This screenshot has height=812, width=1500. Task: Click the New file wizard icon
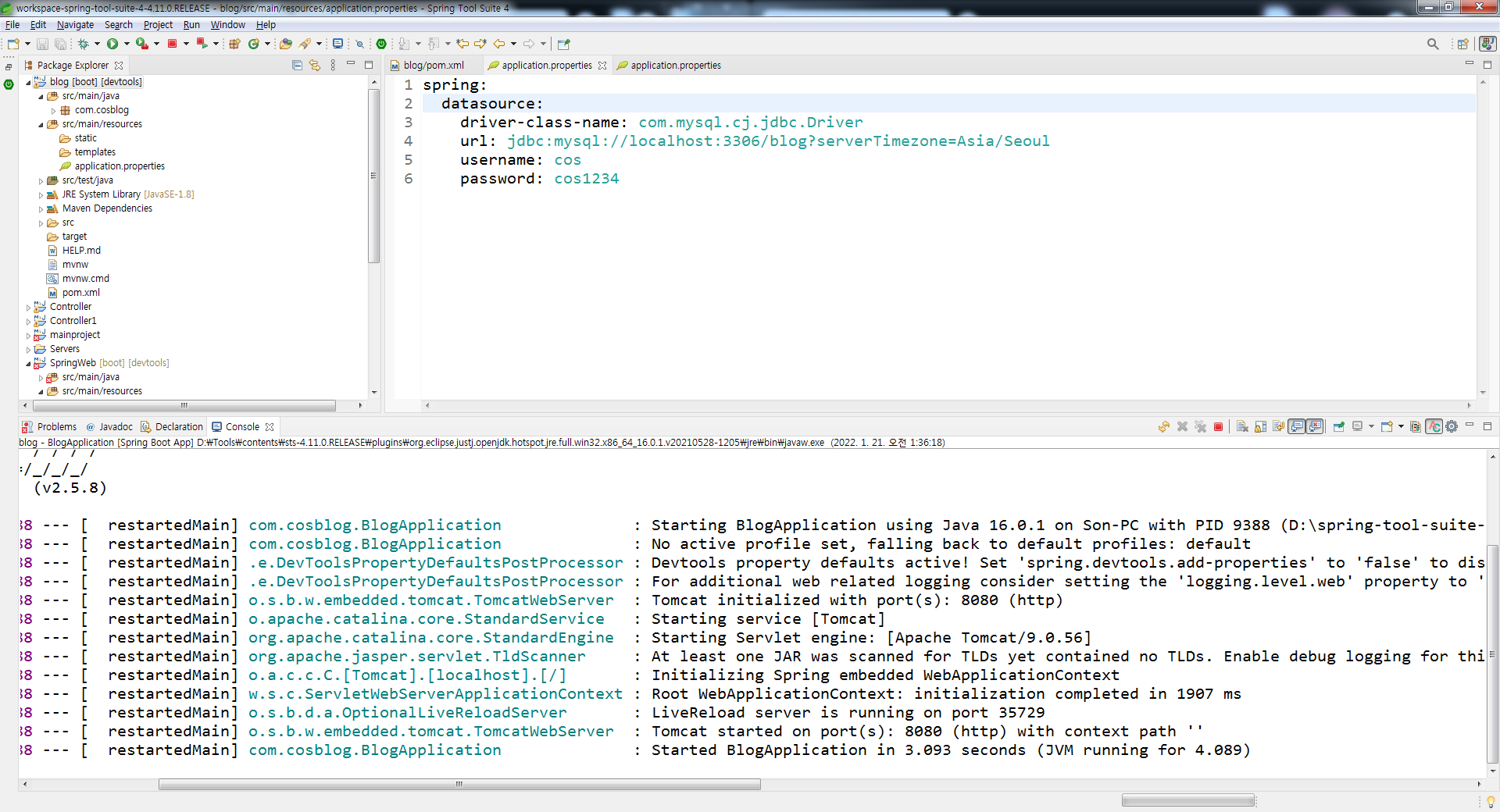point(13,44)
